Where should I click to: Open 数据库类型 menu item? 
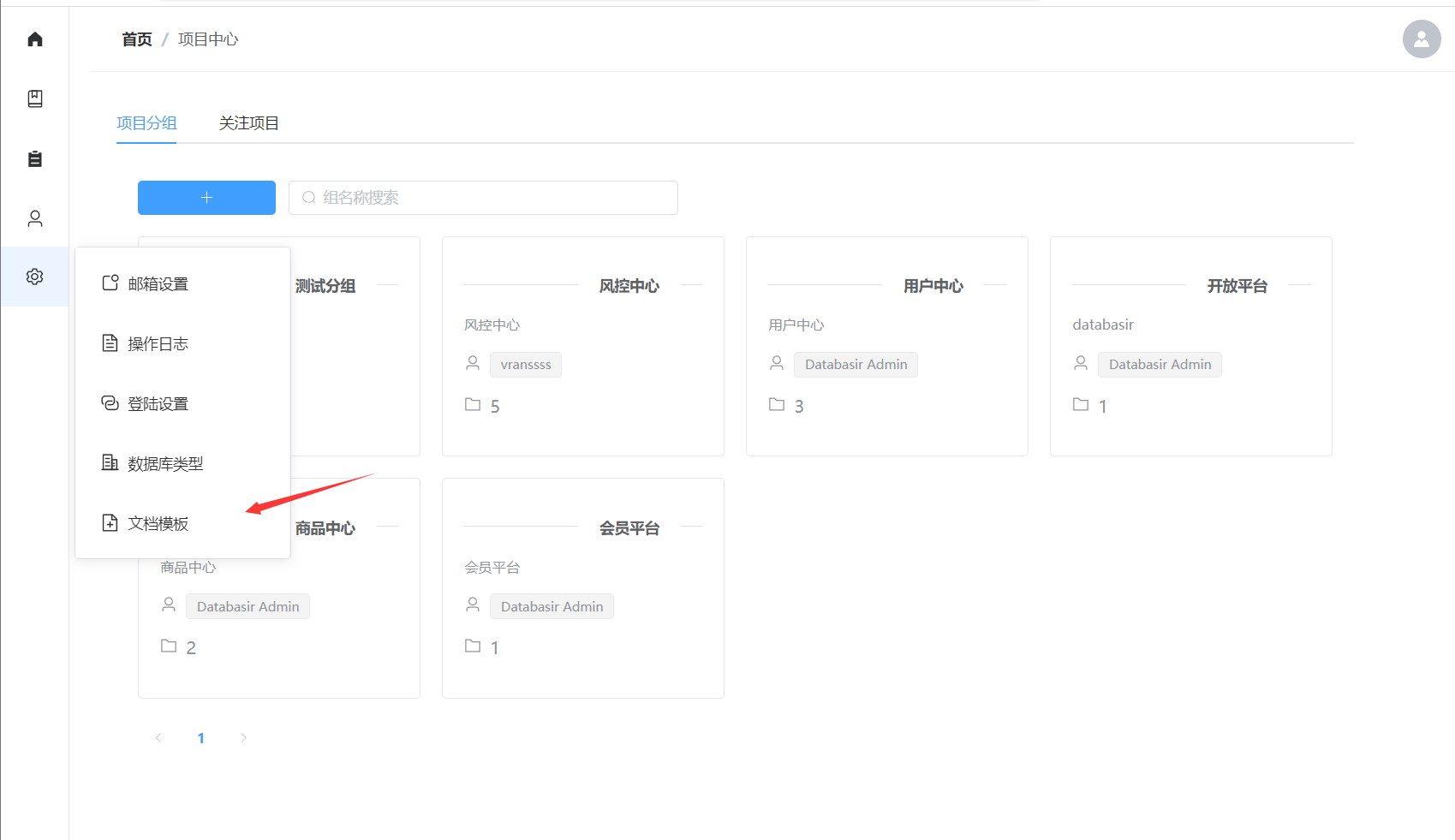pos(164,464)
